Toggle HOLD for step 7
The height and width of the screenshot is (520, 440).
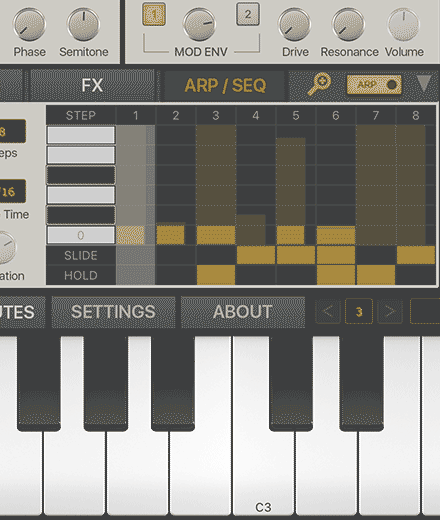(x=376, y=275)
